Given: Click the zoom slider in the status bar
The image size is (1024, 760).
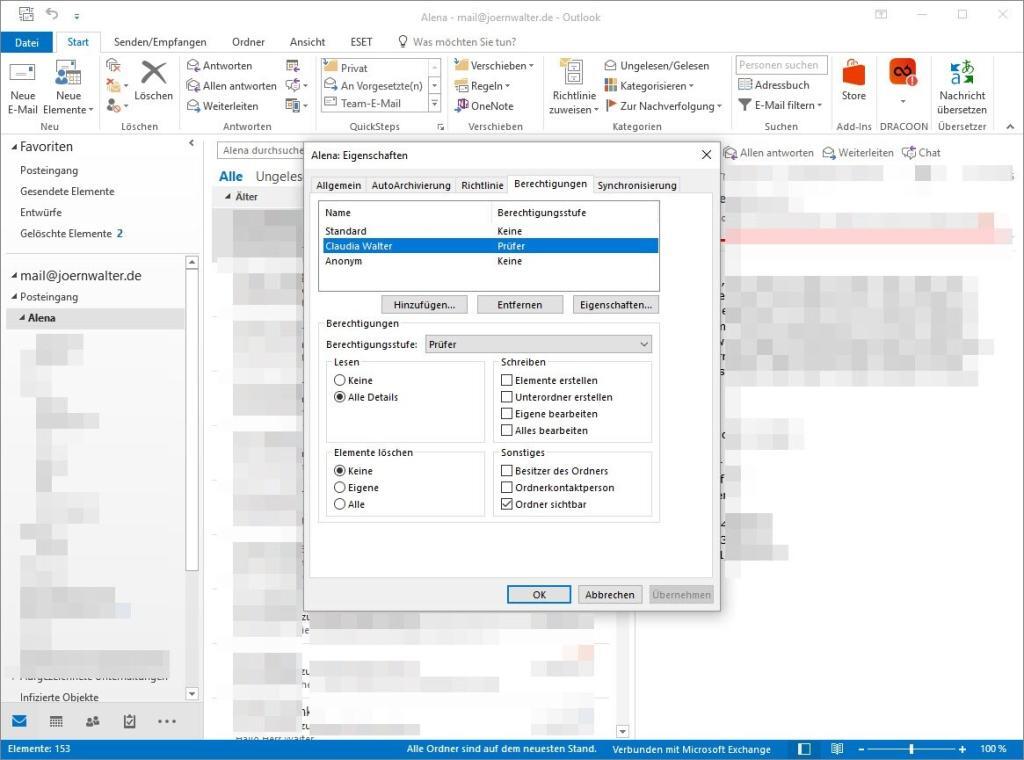Looking at the screenshot, I should coord(911,749).
